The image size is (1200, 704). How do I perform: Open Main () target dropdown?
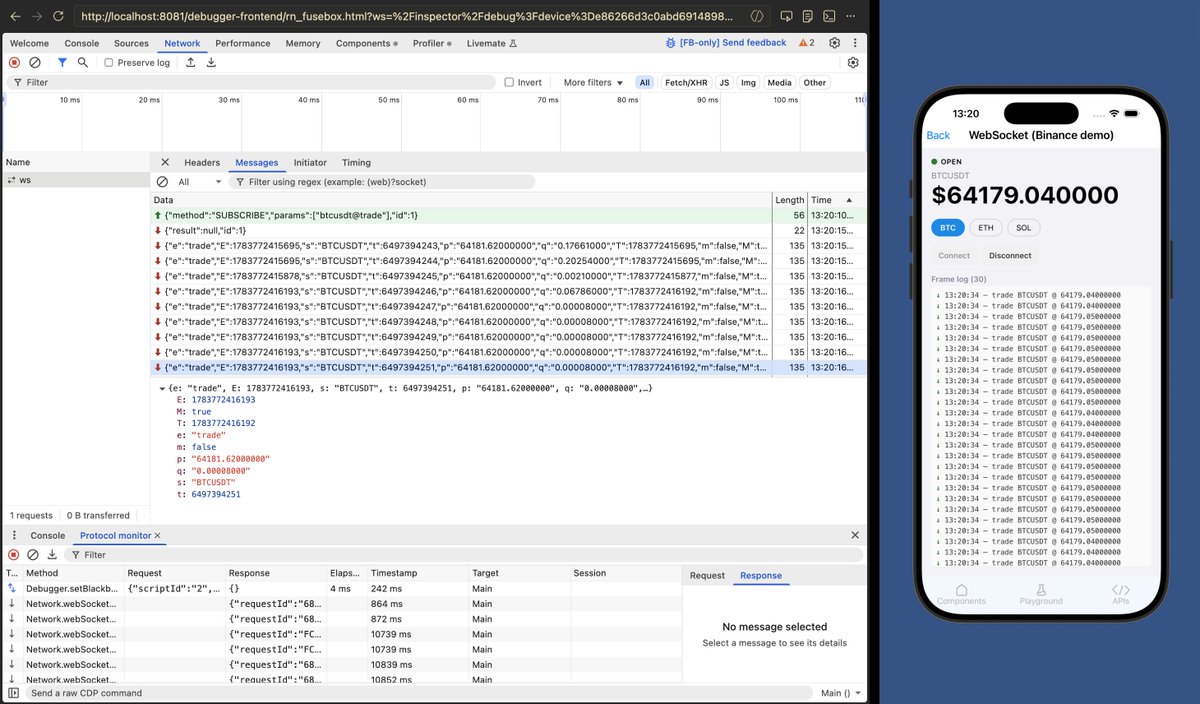(840, 693)
